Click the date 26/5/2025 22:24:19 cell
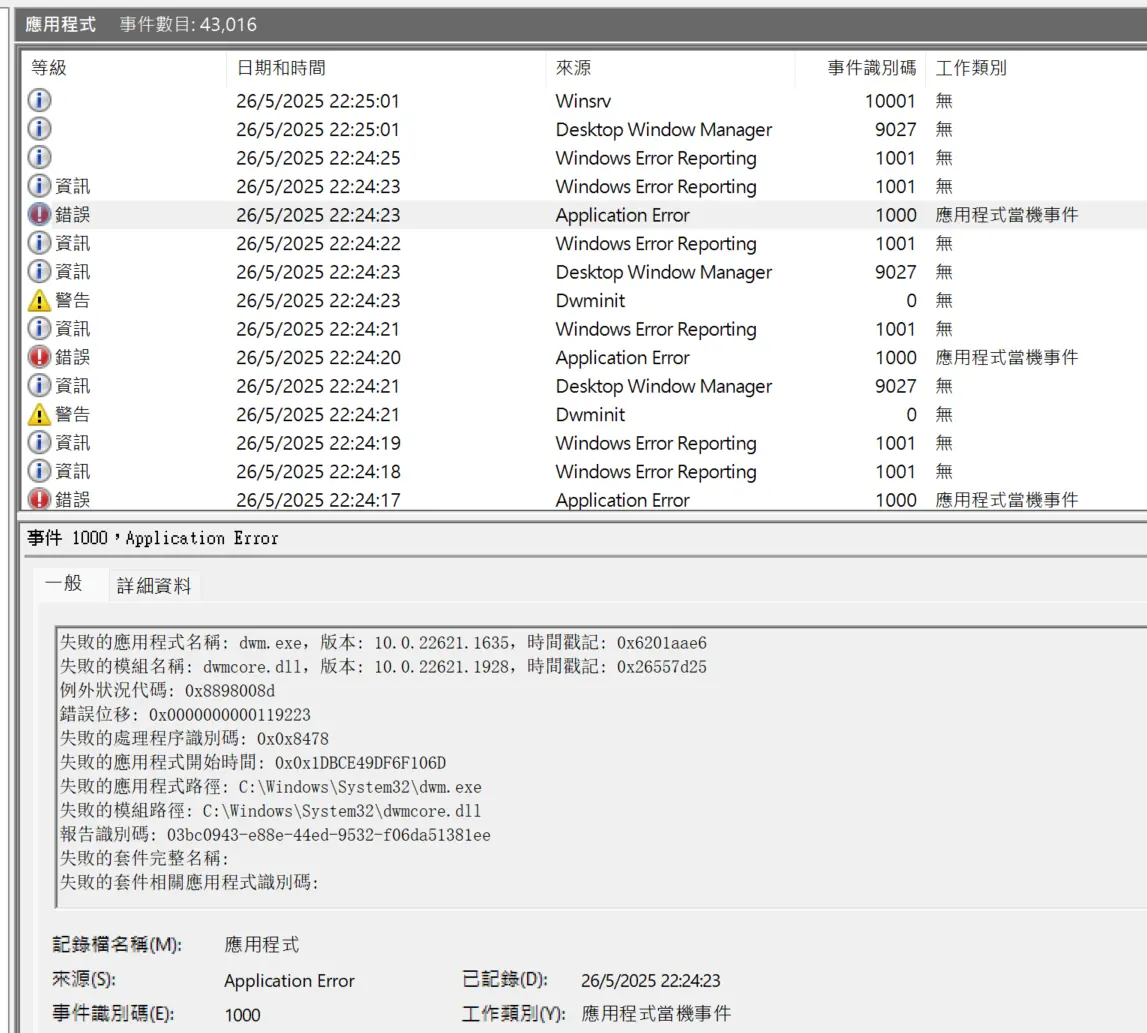The height and width of the screenshot is (1033, 1147). [318, 443]
